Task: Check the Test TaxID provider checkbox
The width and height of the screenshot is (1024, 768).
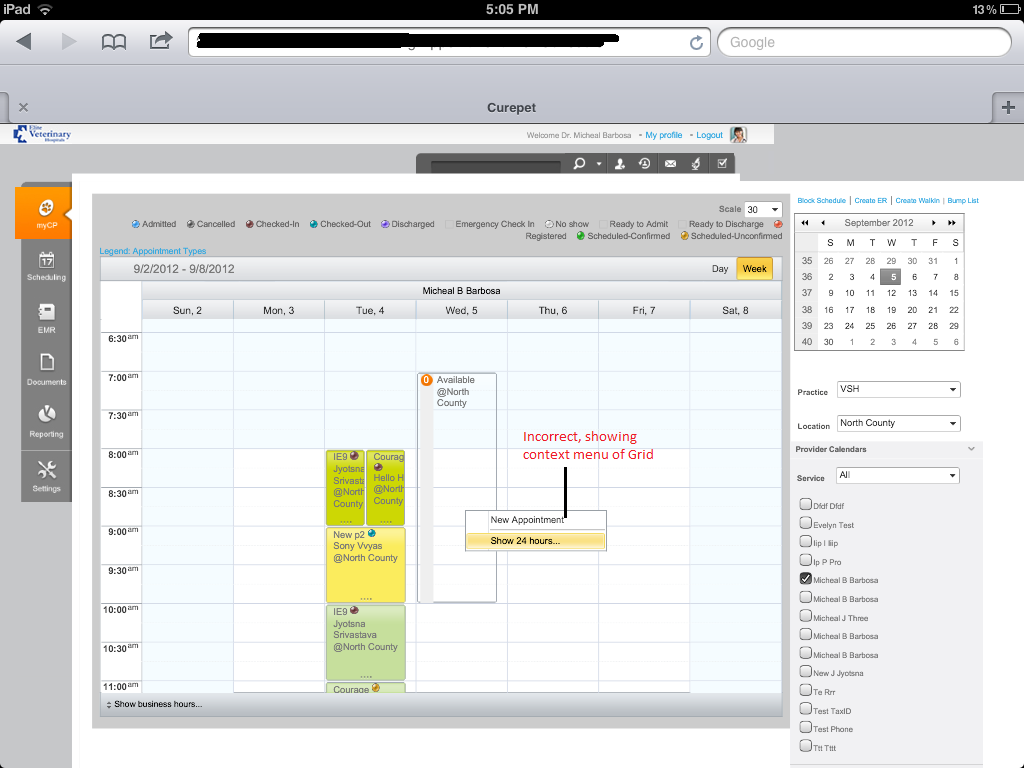Action: tap(805, 709)
